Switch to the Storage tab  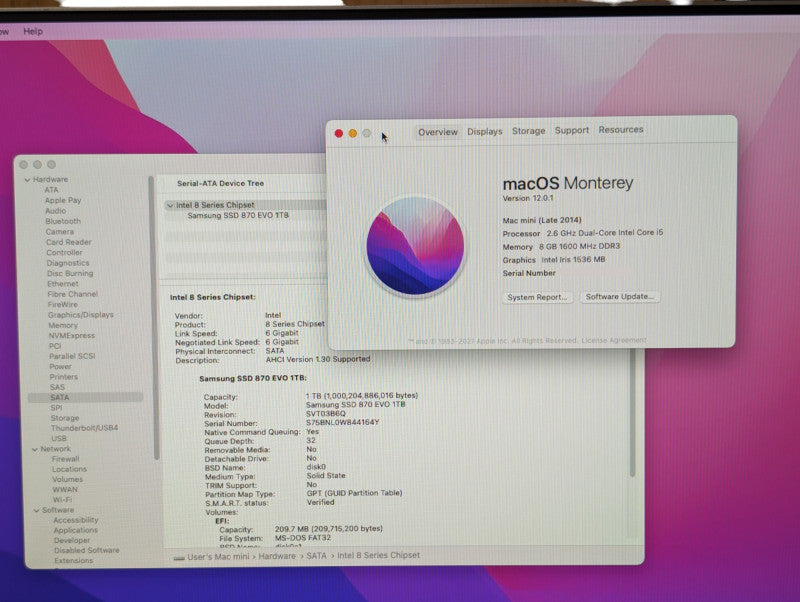529,131
